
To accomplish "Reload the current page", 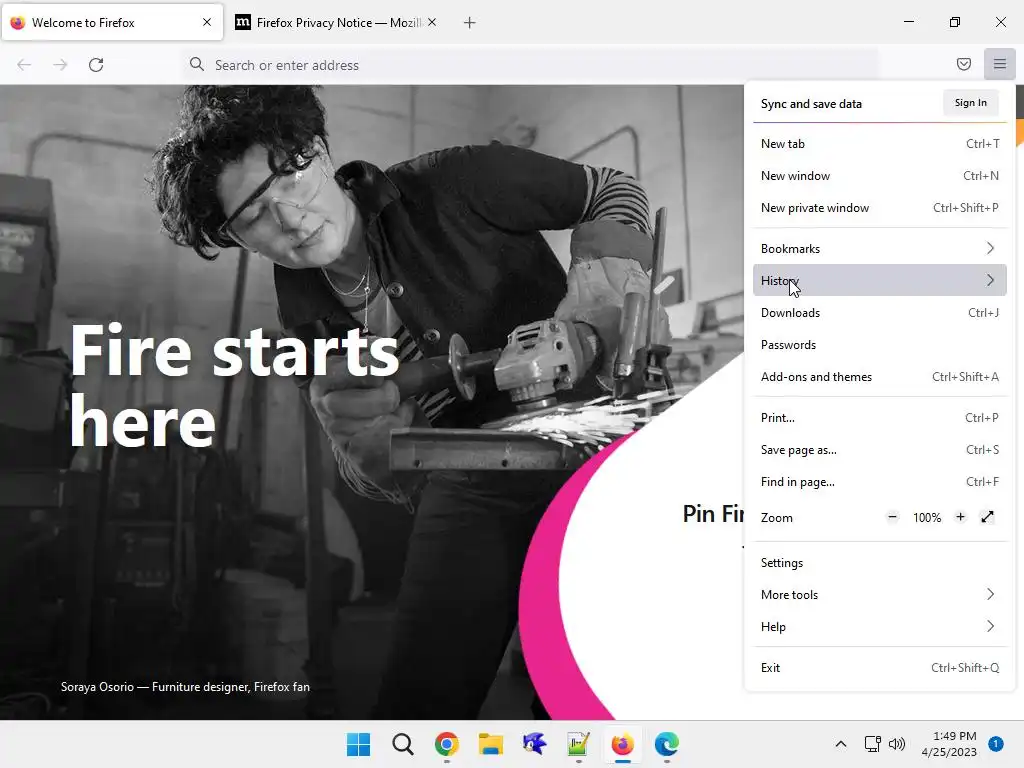I will pyautogui.click(x=96, y=65).
